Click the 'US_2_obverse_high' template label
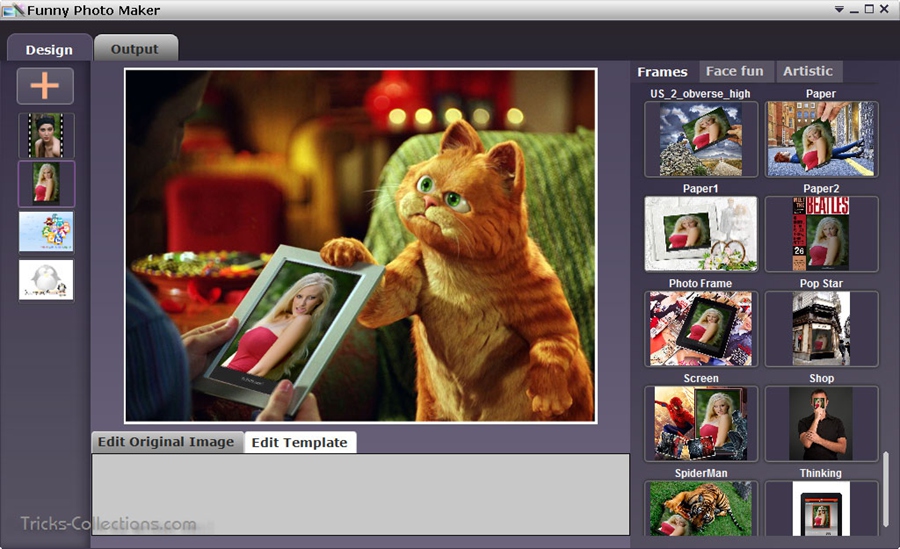 click(700, 94)
